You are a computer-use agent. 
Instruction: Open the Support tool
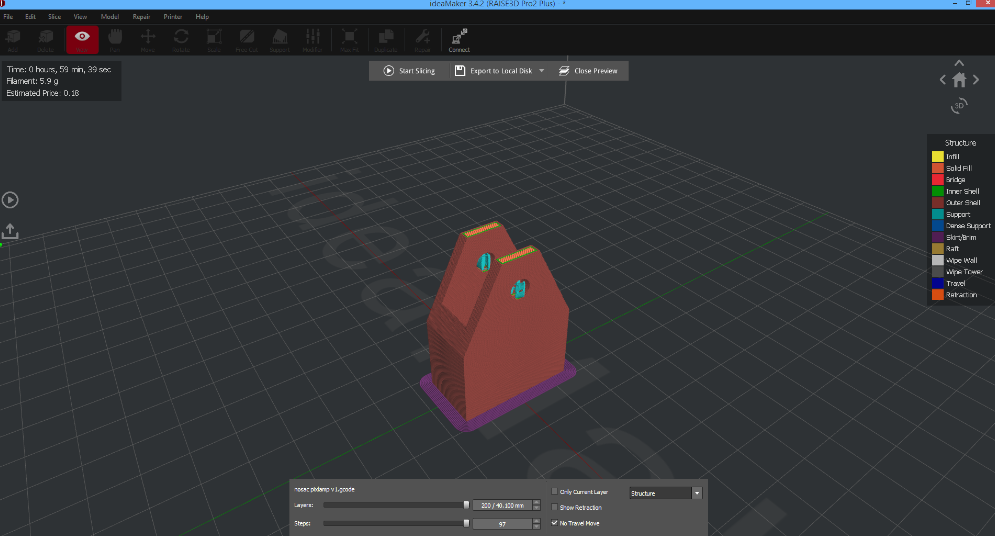click(x=280, y=39)
